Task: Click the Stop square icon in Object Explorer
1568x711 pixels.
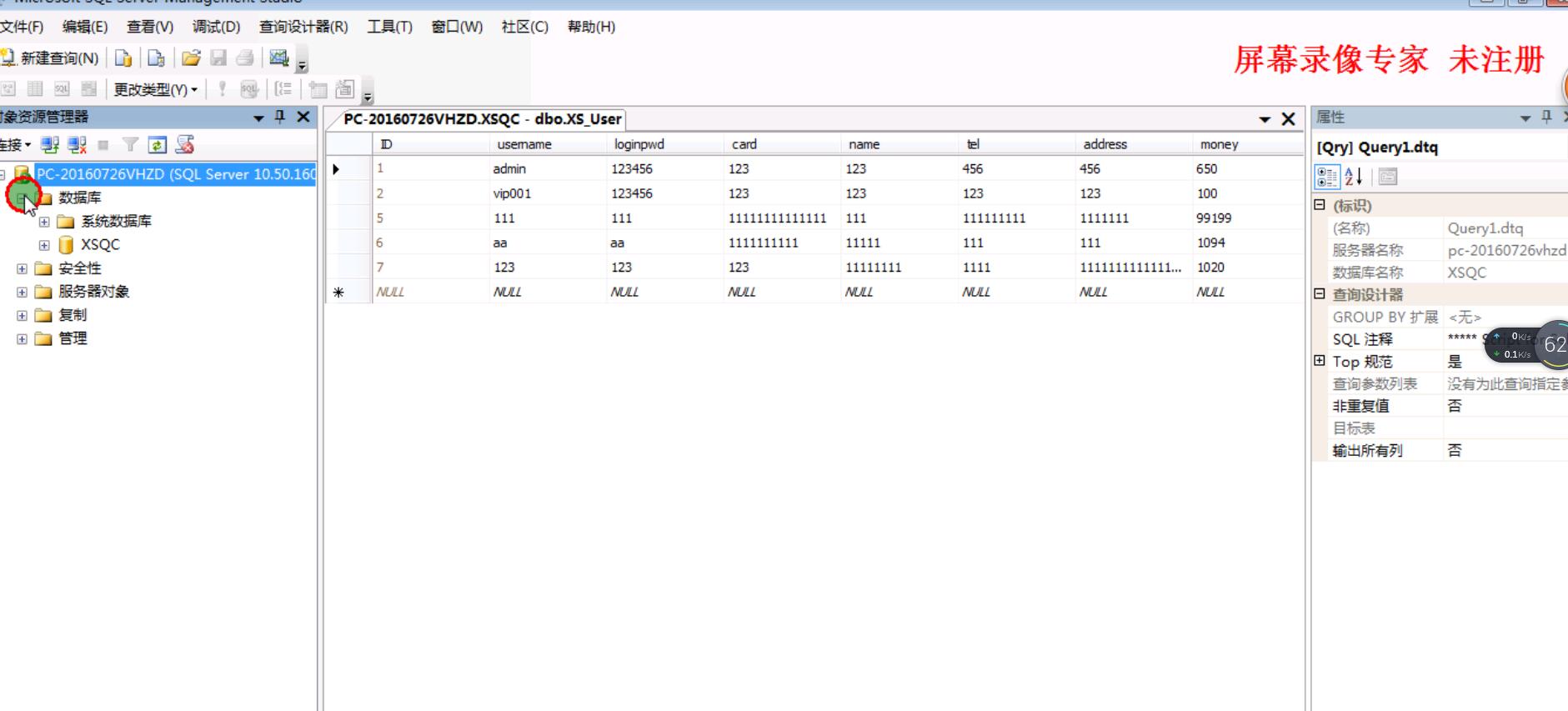Action: point(103,145)
